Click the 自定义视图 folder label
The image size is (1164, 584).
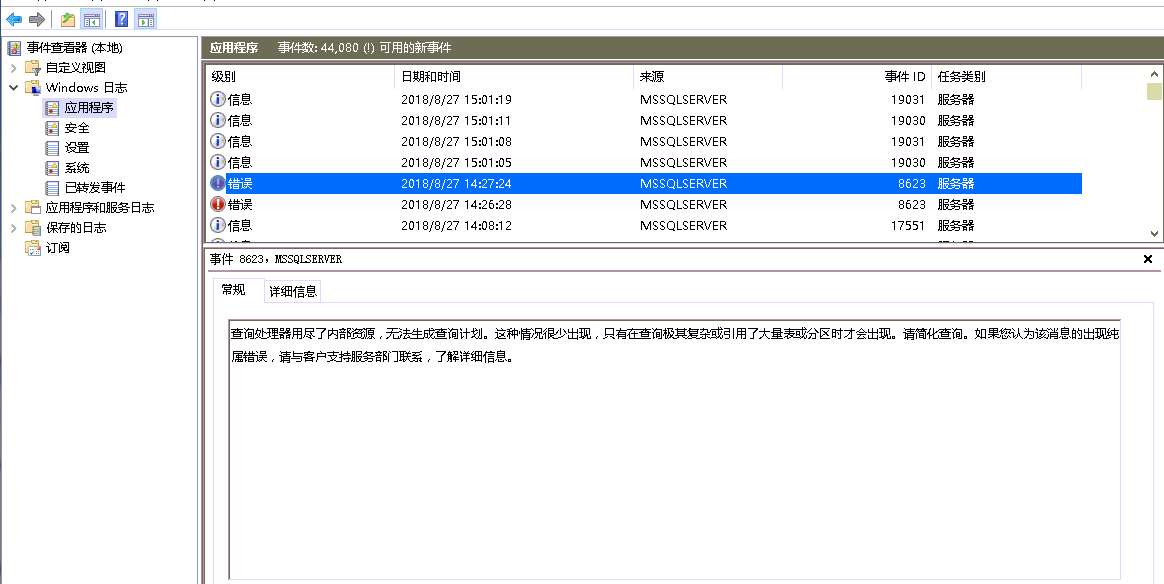click(x=76, y=68)
